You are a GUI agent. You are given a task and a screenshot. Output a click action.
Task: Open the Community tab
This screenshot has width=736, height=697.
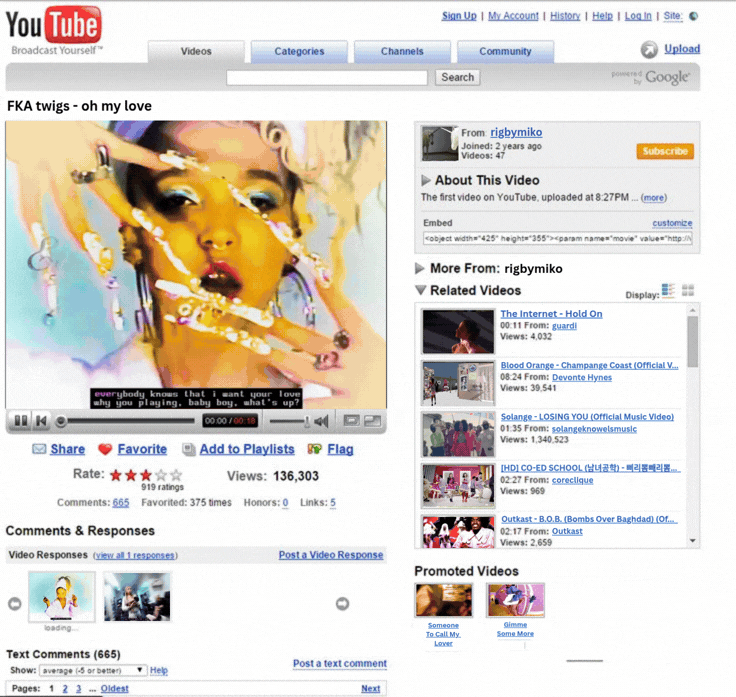tap(506, 52)
